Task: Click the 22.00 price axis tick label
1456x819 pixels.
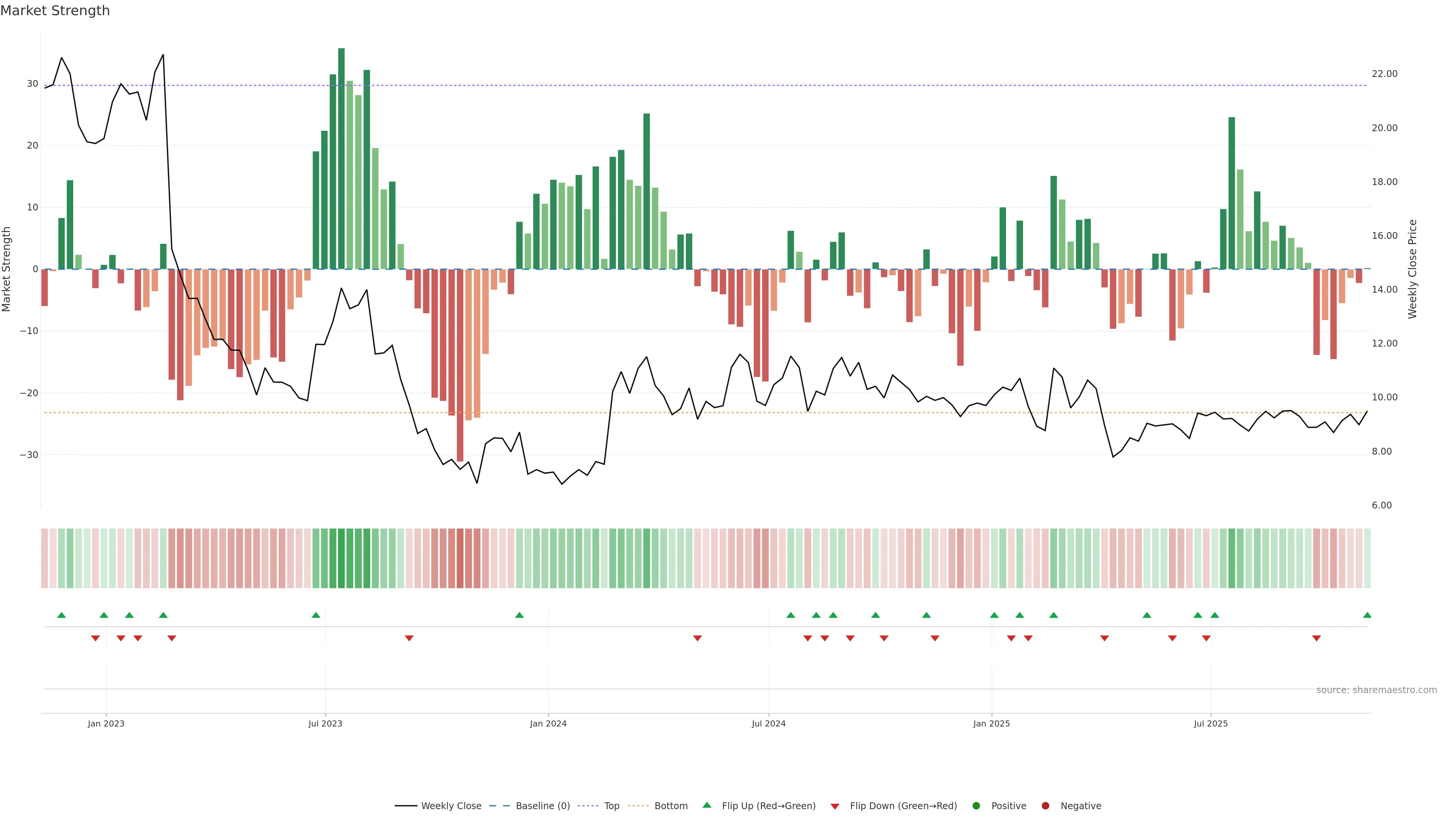Action: tap(1384, 74)
